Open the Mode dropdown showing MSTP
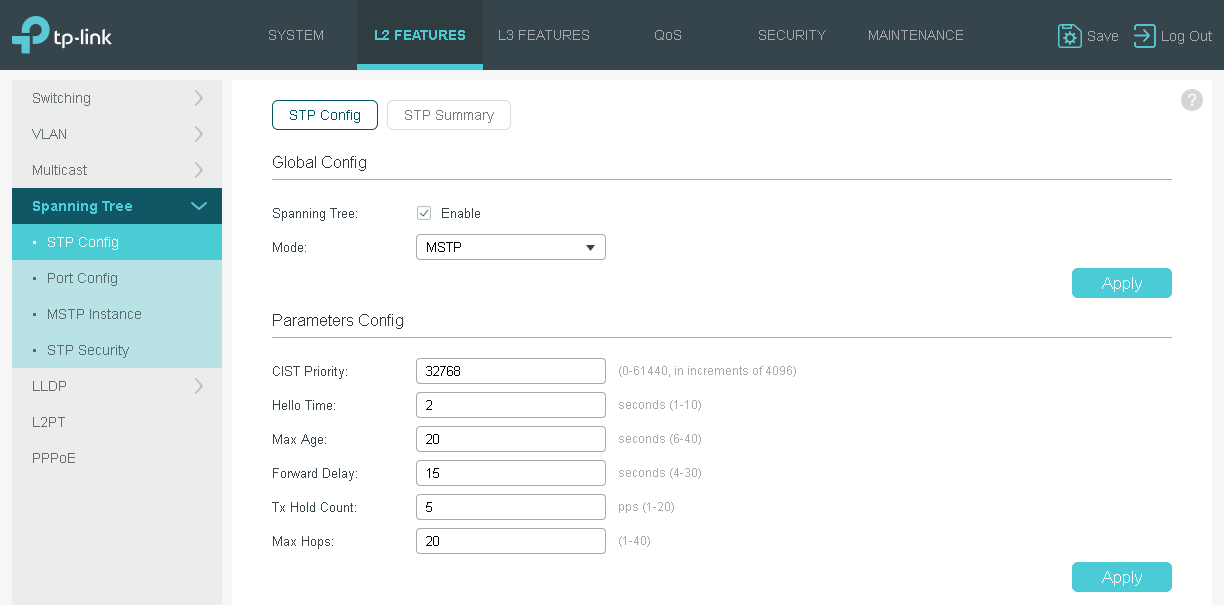1224x605 pixels. pos(511,247)
